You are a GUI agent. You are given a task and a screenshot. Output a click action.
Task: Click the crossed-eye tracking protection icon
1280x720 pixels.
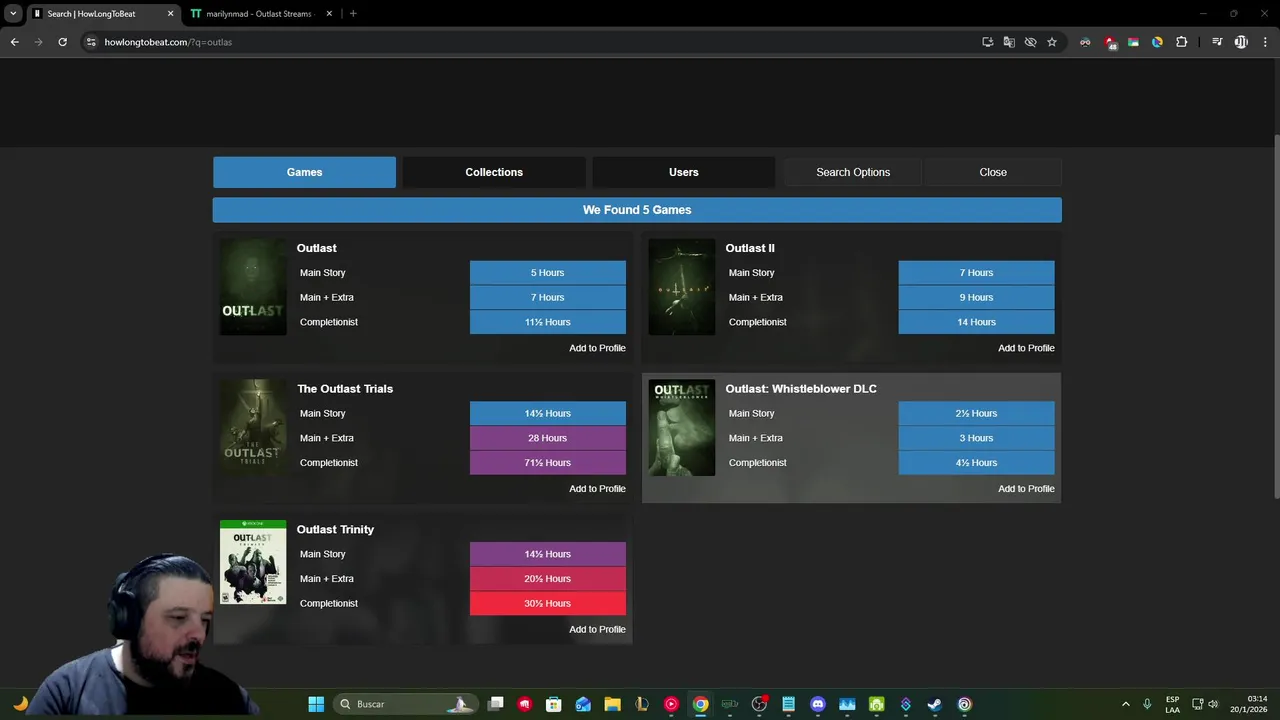(1030, 42)
